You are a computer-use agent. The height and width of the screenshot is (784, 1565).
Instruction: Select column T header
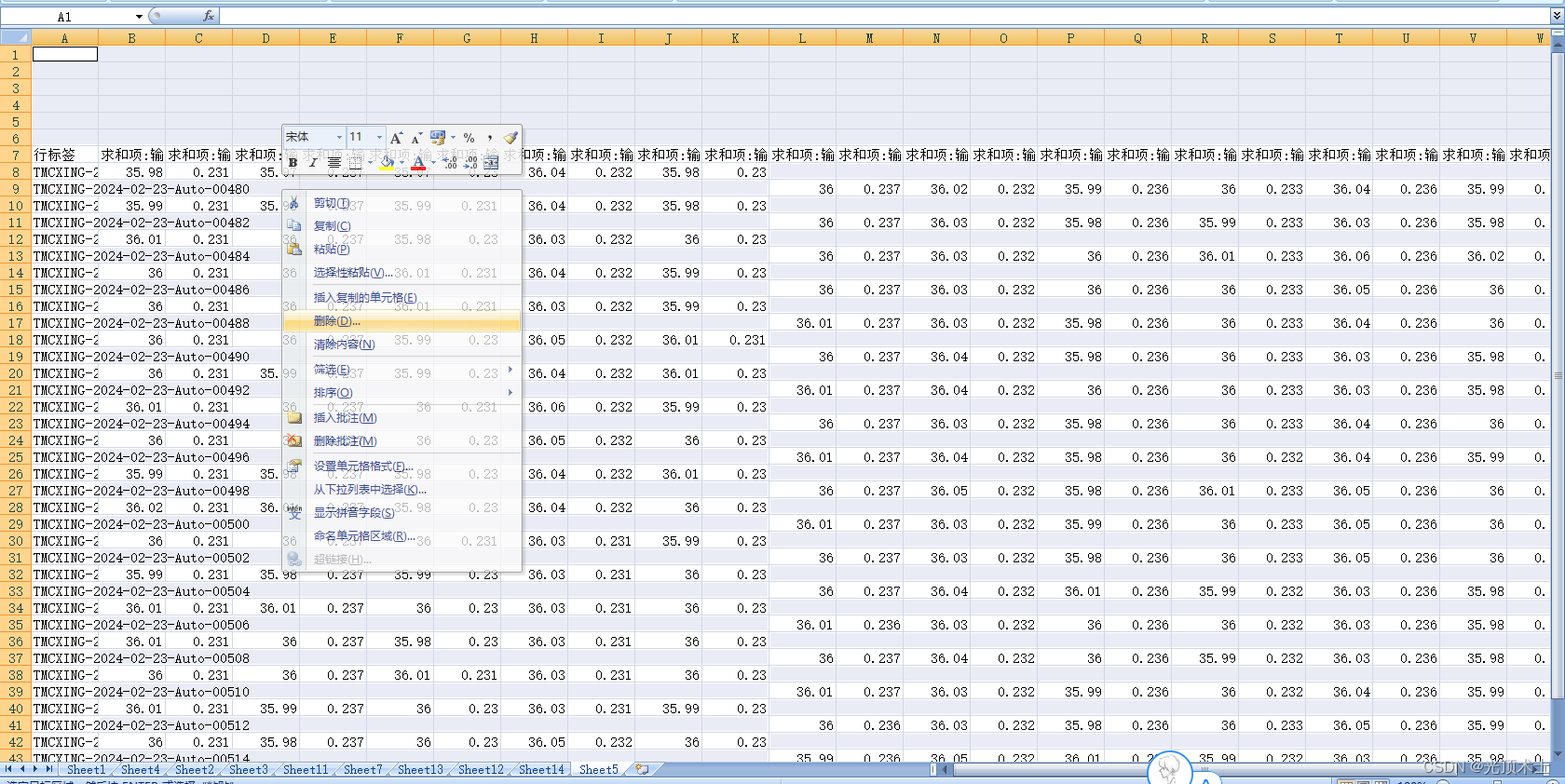click(x=1340, y=38)
